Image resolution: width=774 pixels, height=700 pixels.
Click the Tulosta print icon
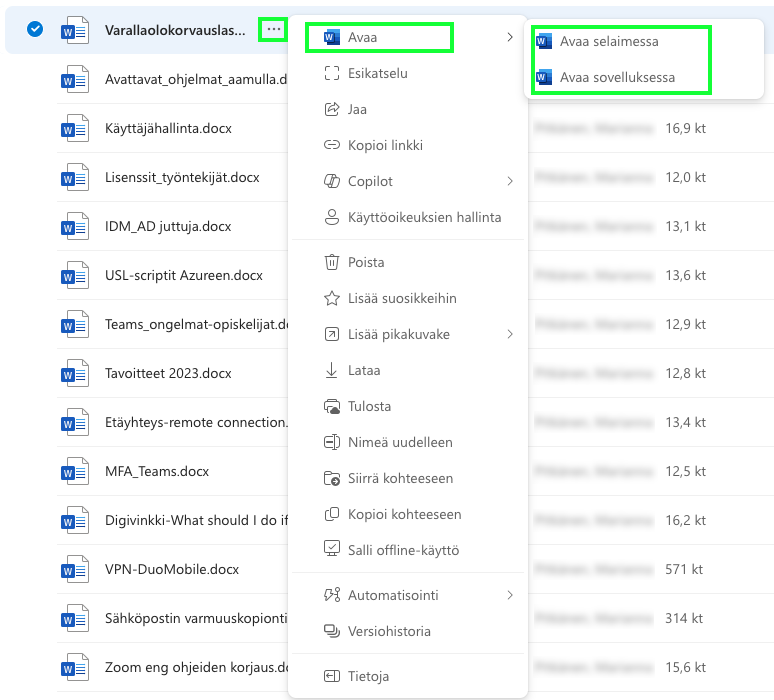pyautogui.click(x=332, y=406)
